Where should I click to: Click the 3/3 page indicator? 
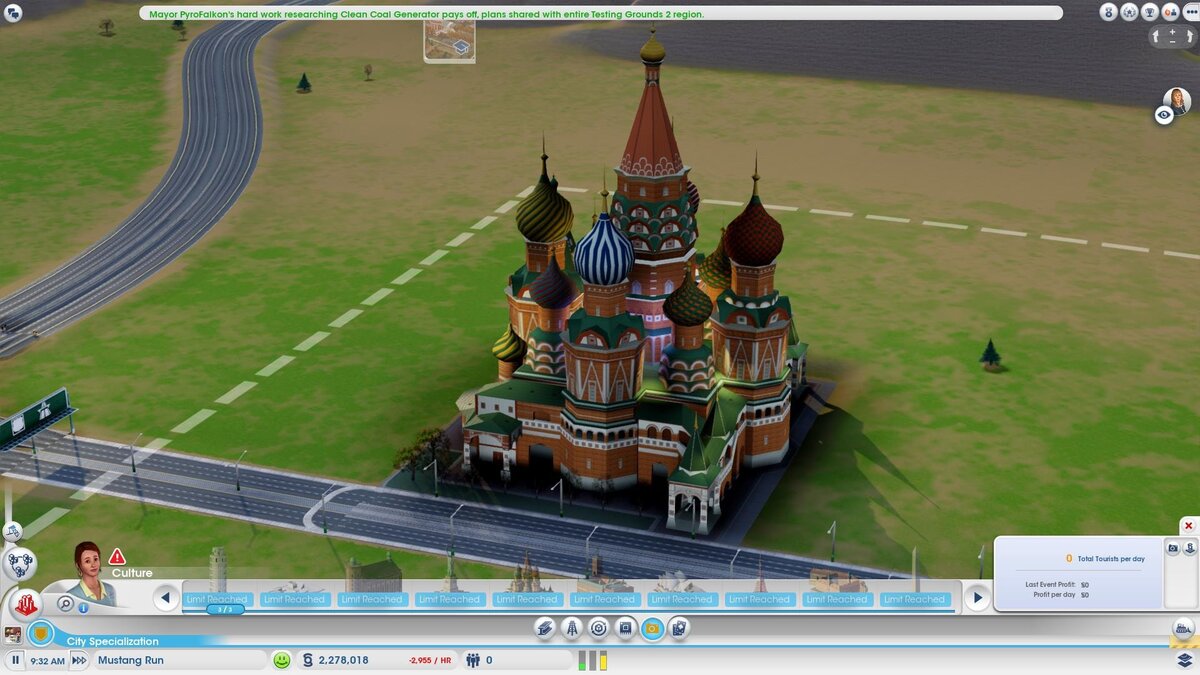click(225, 609)
